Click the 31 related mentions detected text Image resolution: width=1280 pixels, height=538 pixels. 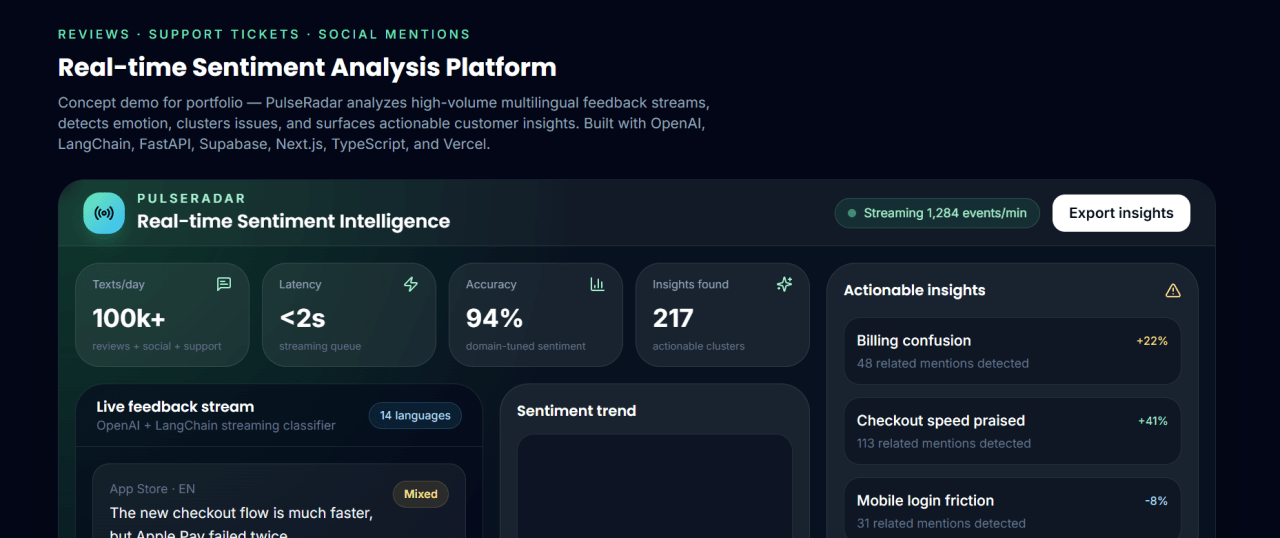pyautogui.click(x=941, y=523)
